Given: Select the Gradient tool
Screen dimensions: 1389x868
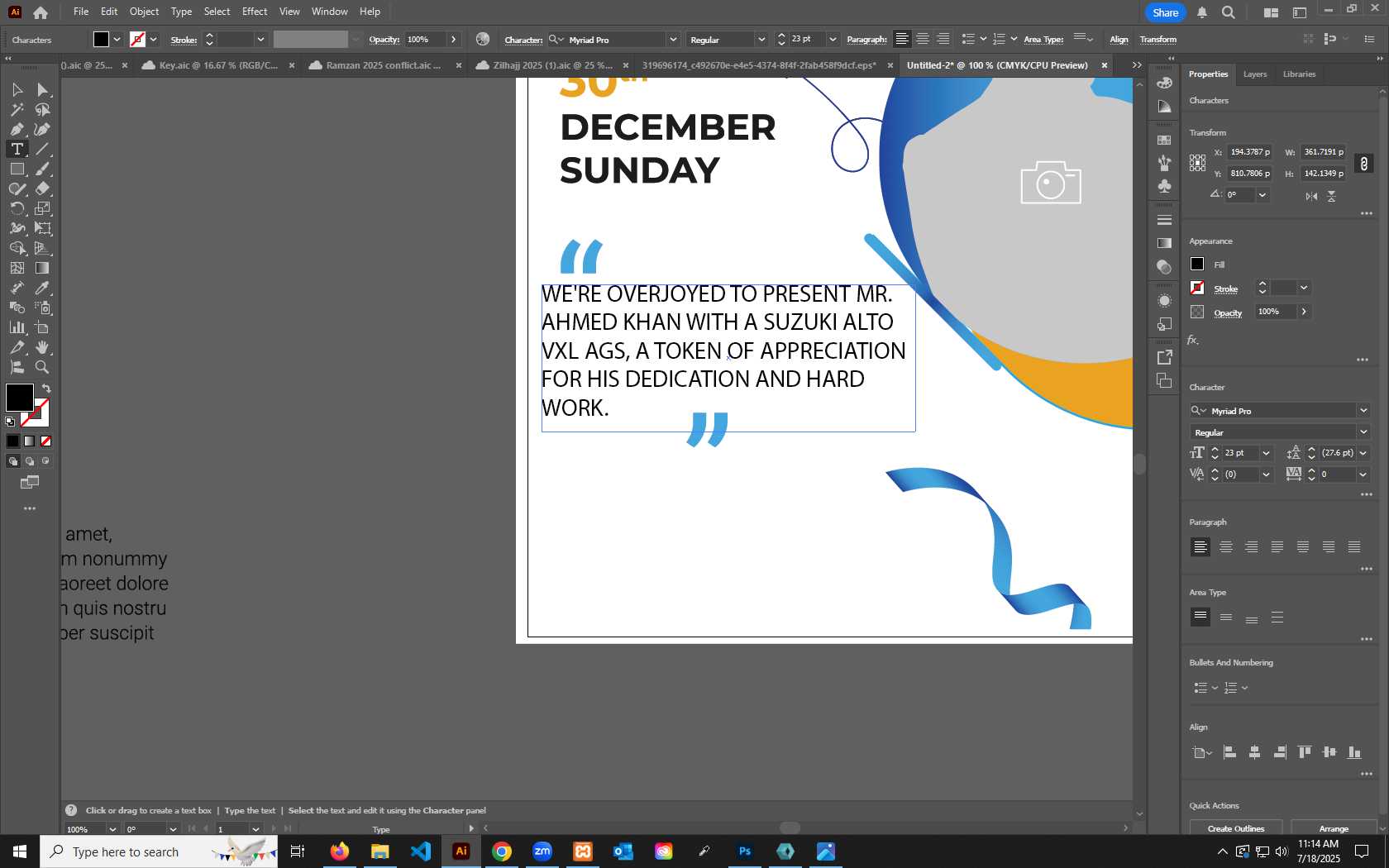Looking at the screenshot, I should [42, 268].
